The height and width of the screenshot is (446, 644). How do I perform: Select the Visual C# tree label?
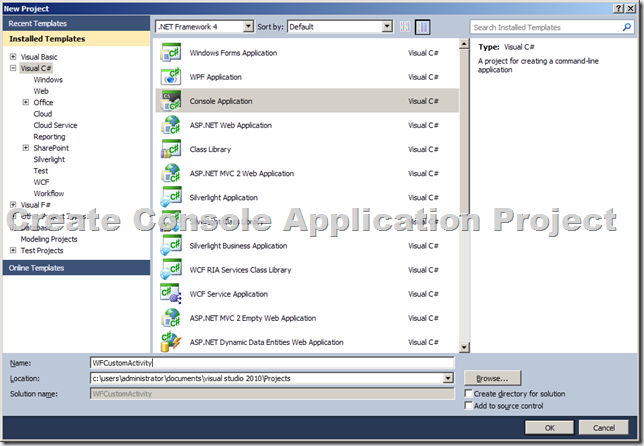coord(36,68)
